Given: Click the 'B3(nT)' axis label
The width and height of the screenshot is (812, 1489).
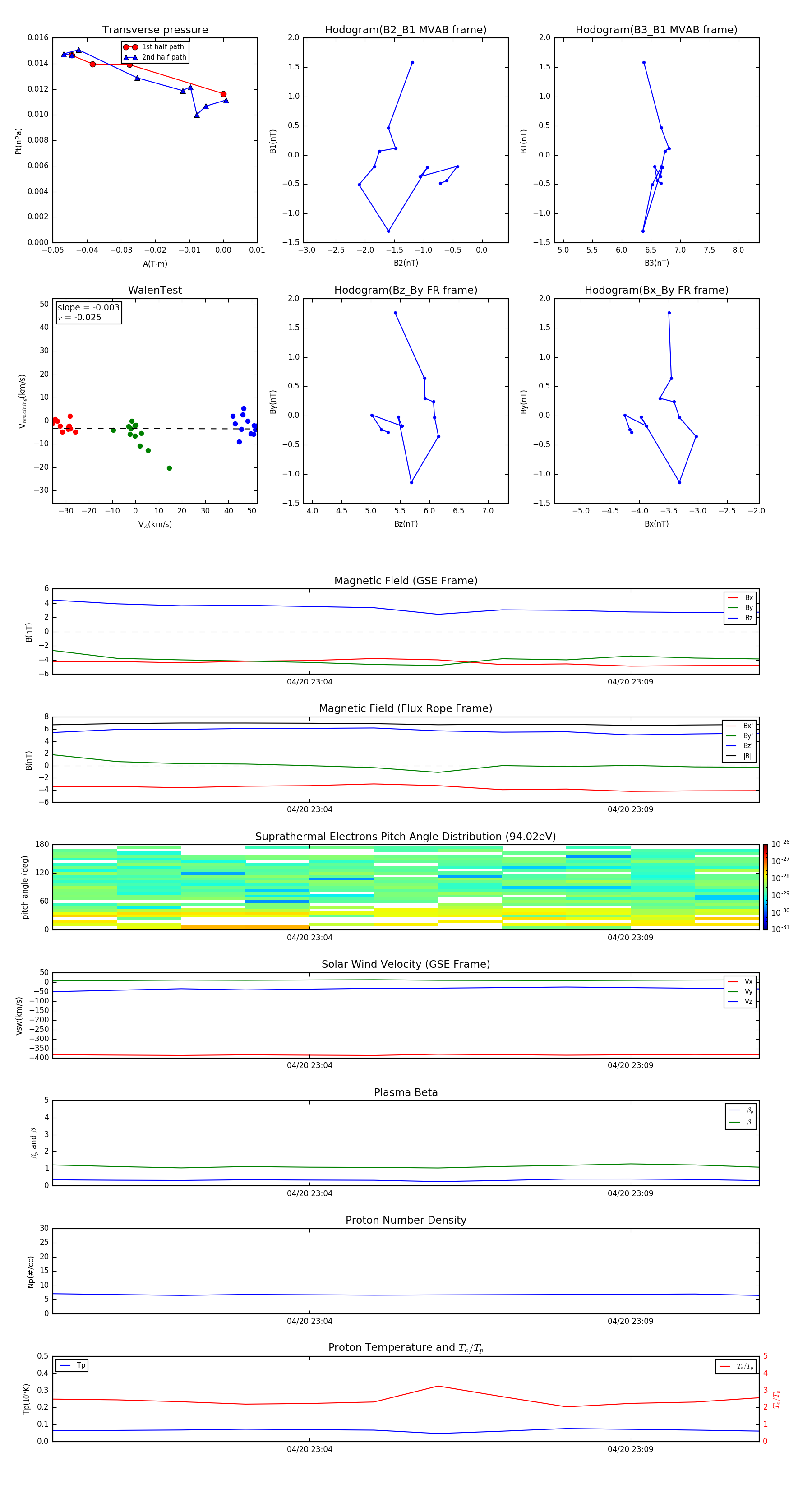Looking at the screenshot, I should tap(656, 263).
